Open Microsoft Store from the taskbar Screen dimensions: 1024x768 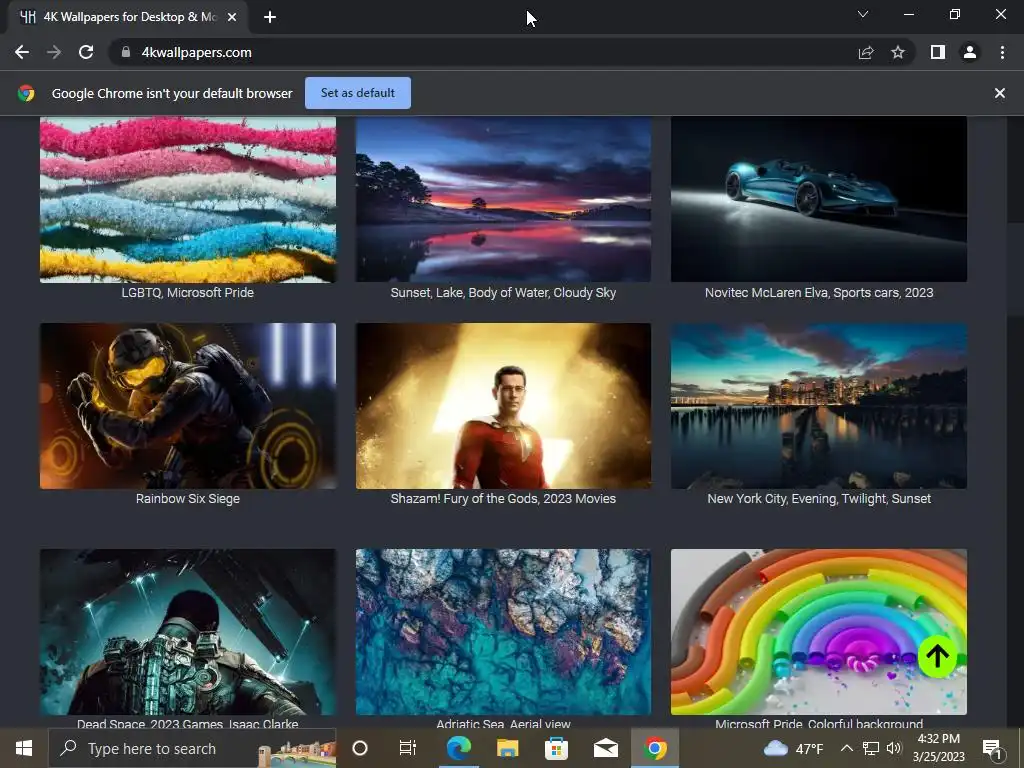[x=556, y=748]
